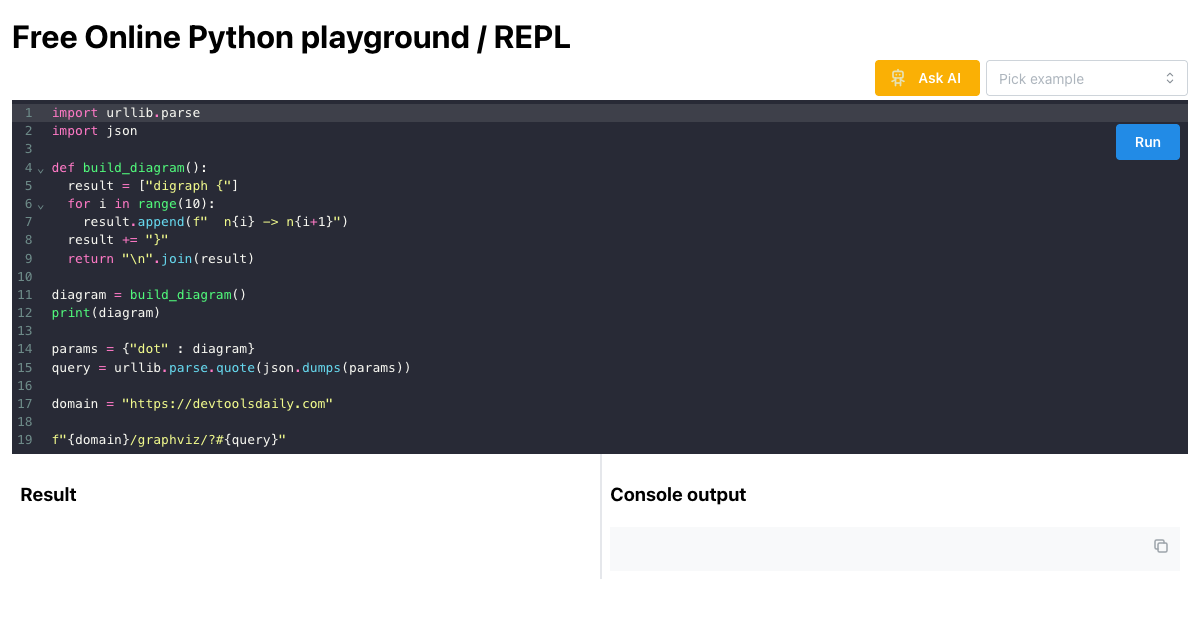Click the print(diagram) statement
The width and height of the screenshot is (1200, 630).
click(105, 312)
